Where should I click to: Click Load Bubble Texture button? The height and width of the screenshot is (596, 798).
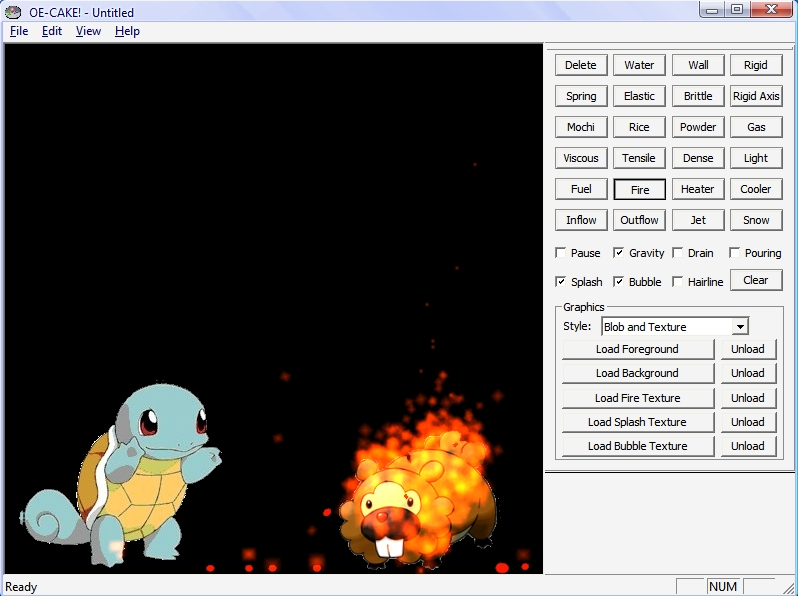click(638, 446)
